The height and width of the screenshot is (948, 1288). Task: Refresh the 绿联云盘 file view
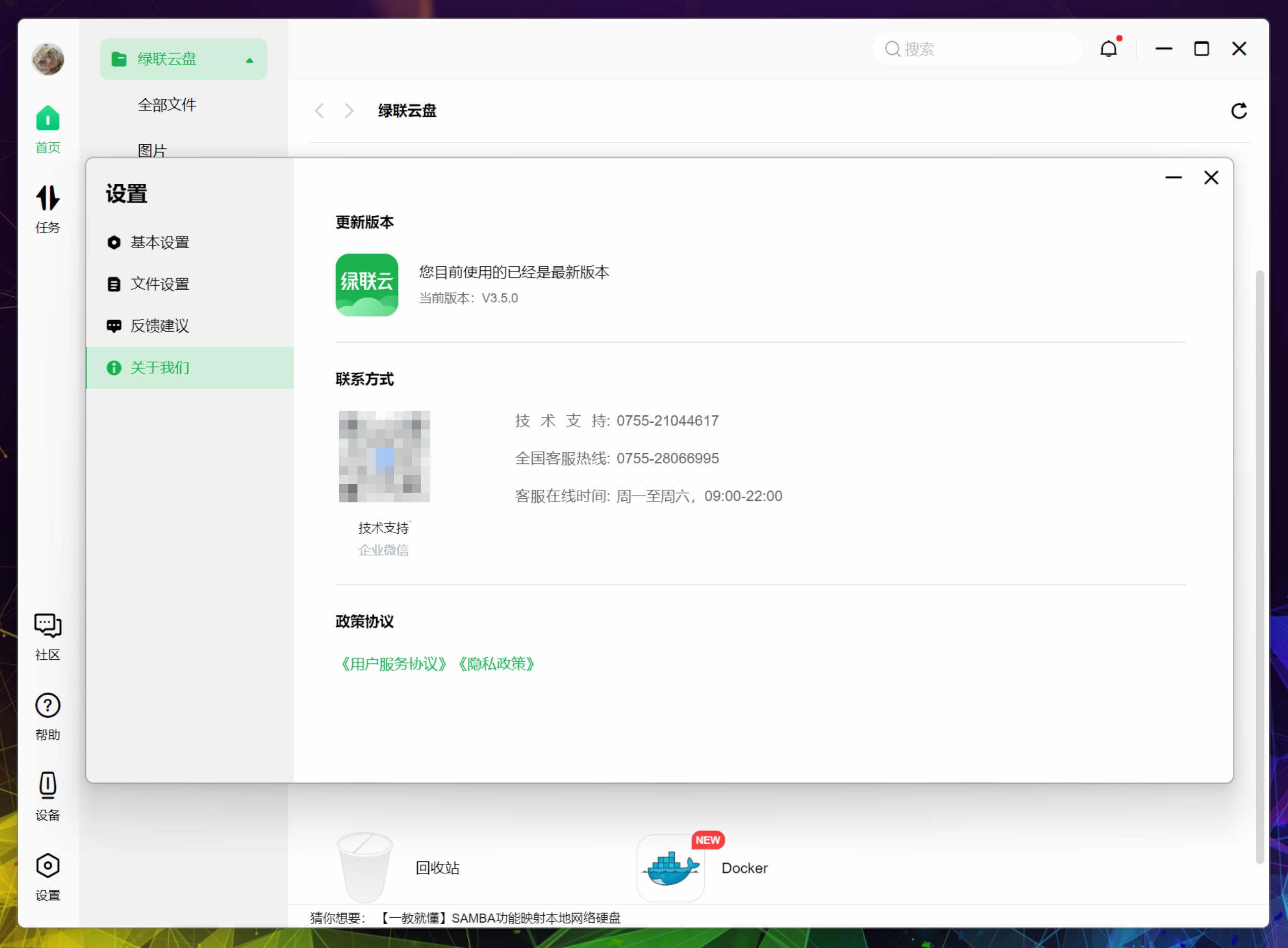pyautogui.click(x=1240, y=111)
